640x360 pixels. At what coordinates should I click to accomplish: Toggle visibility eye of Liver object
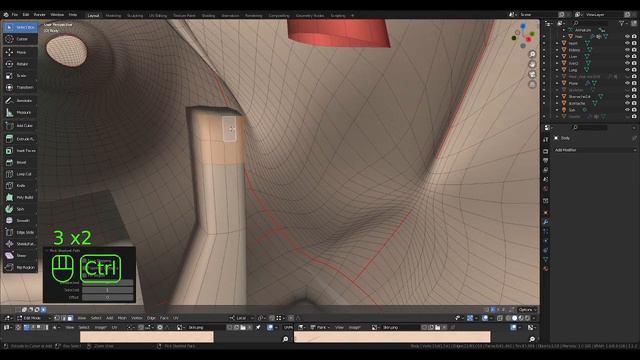(x=628, y=57)
